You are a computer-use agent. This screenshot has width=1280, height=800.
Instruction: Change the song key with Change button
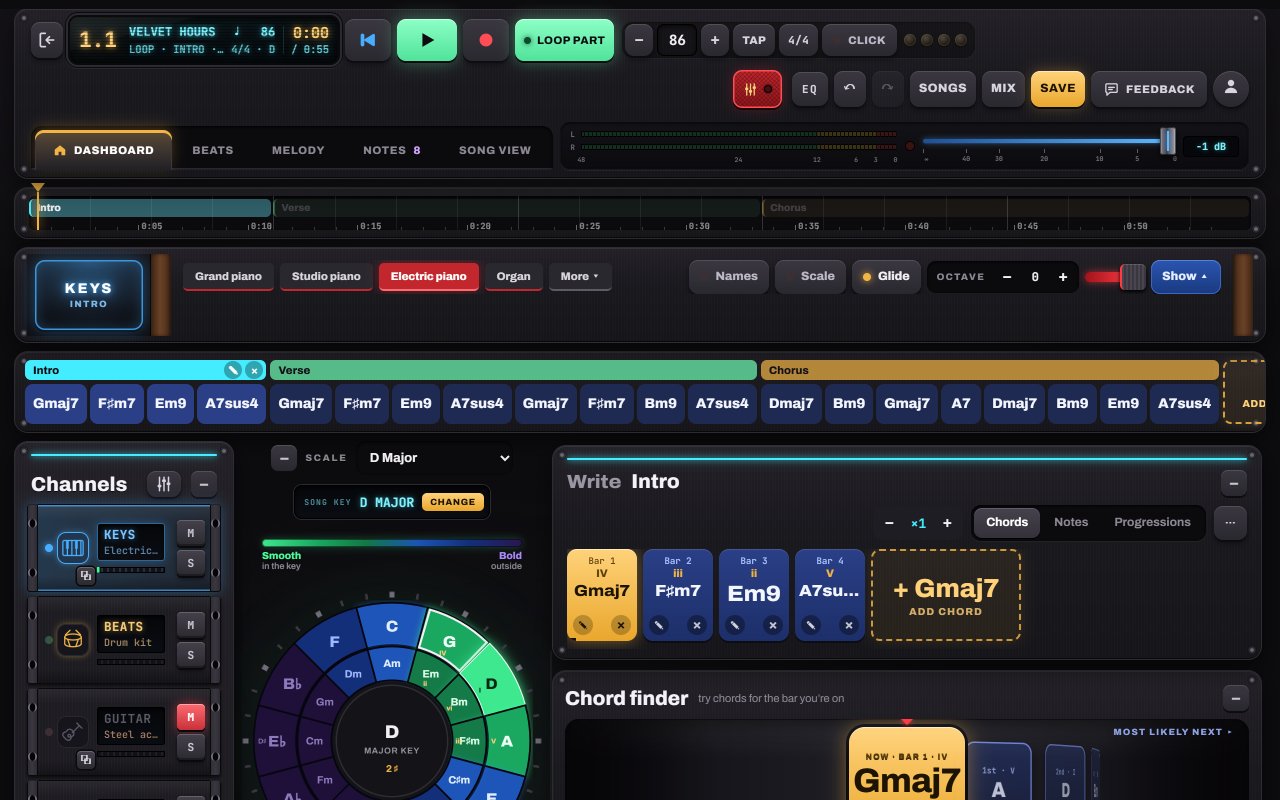453,502
